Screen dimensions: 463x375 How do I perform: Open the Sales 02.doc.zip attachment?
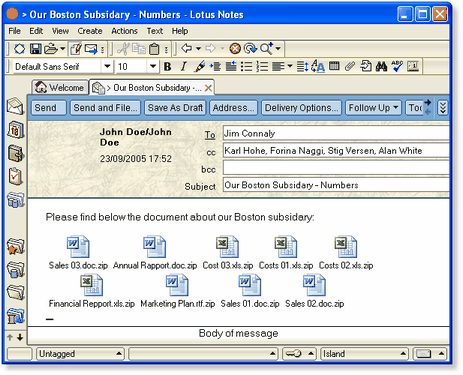coord(314,291)
